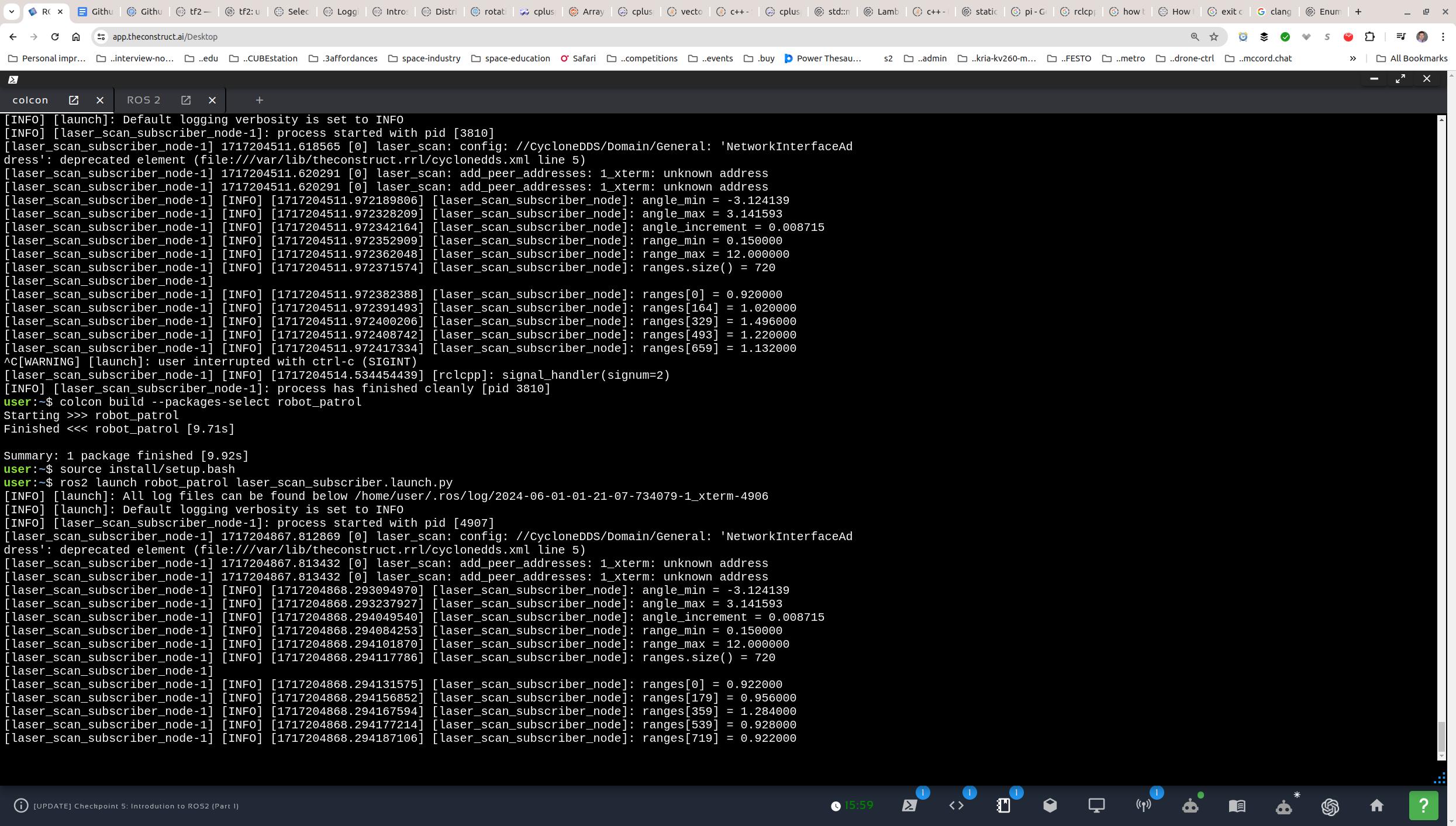Select the colcon terminal tab
This screenshot has height=826, width=1456.
tap(30, 100)
